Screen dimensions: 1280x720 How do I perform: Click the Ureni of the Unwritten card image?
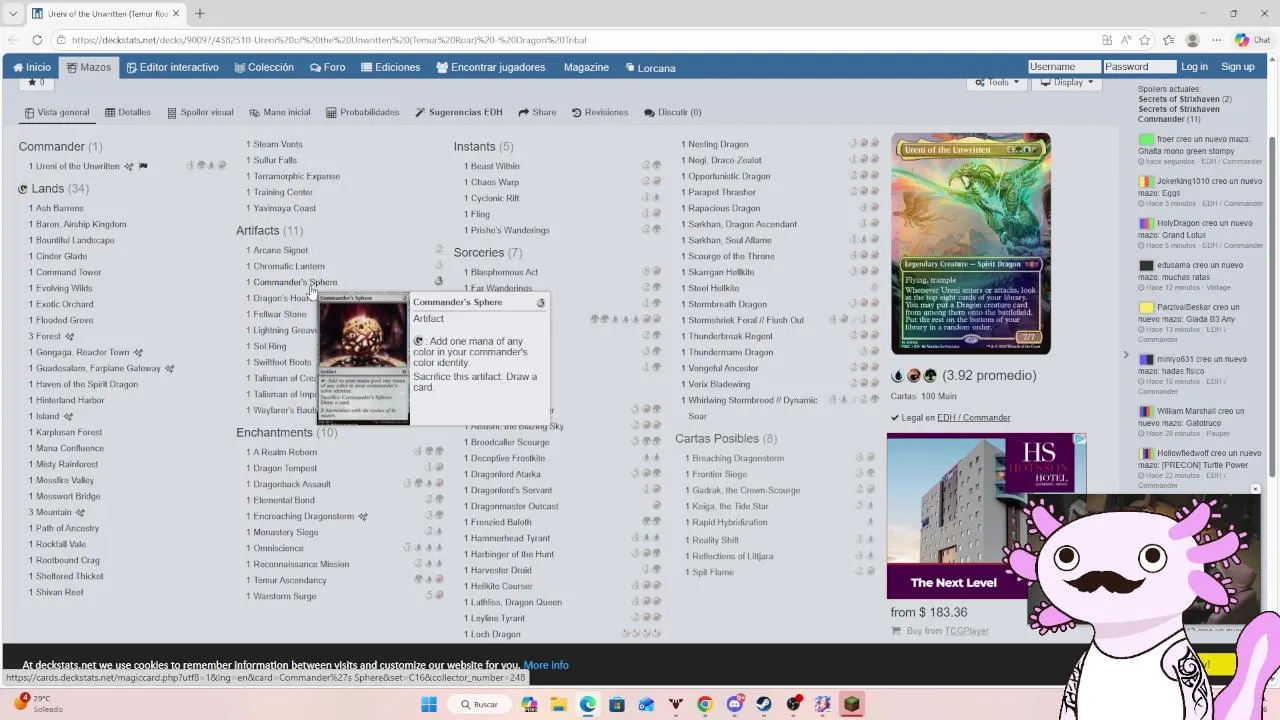tap(971, 244)
